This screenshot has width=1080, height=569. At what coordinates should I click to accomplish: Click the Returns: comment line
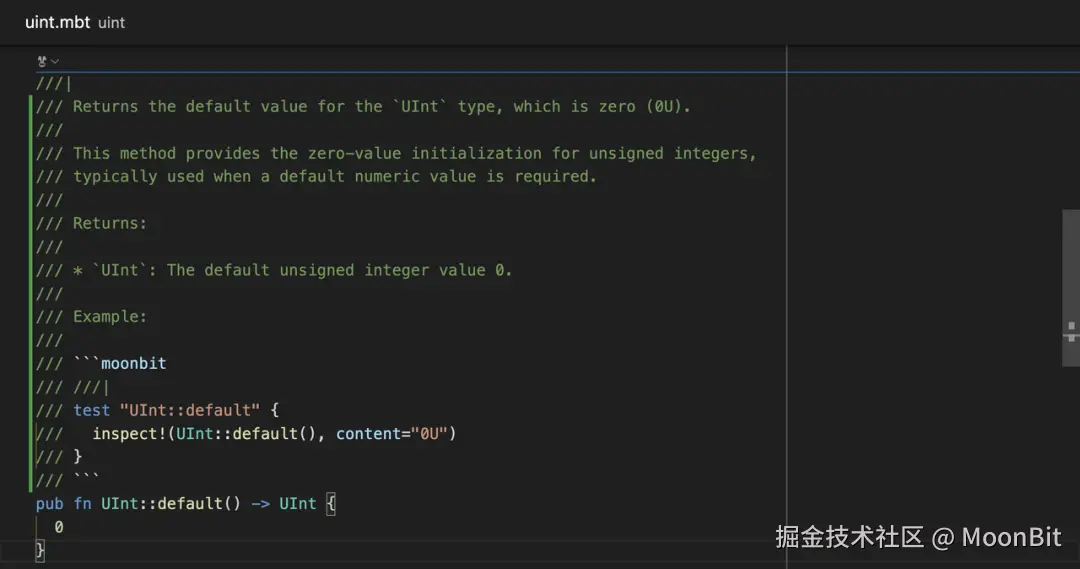pos(110,223)
